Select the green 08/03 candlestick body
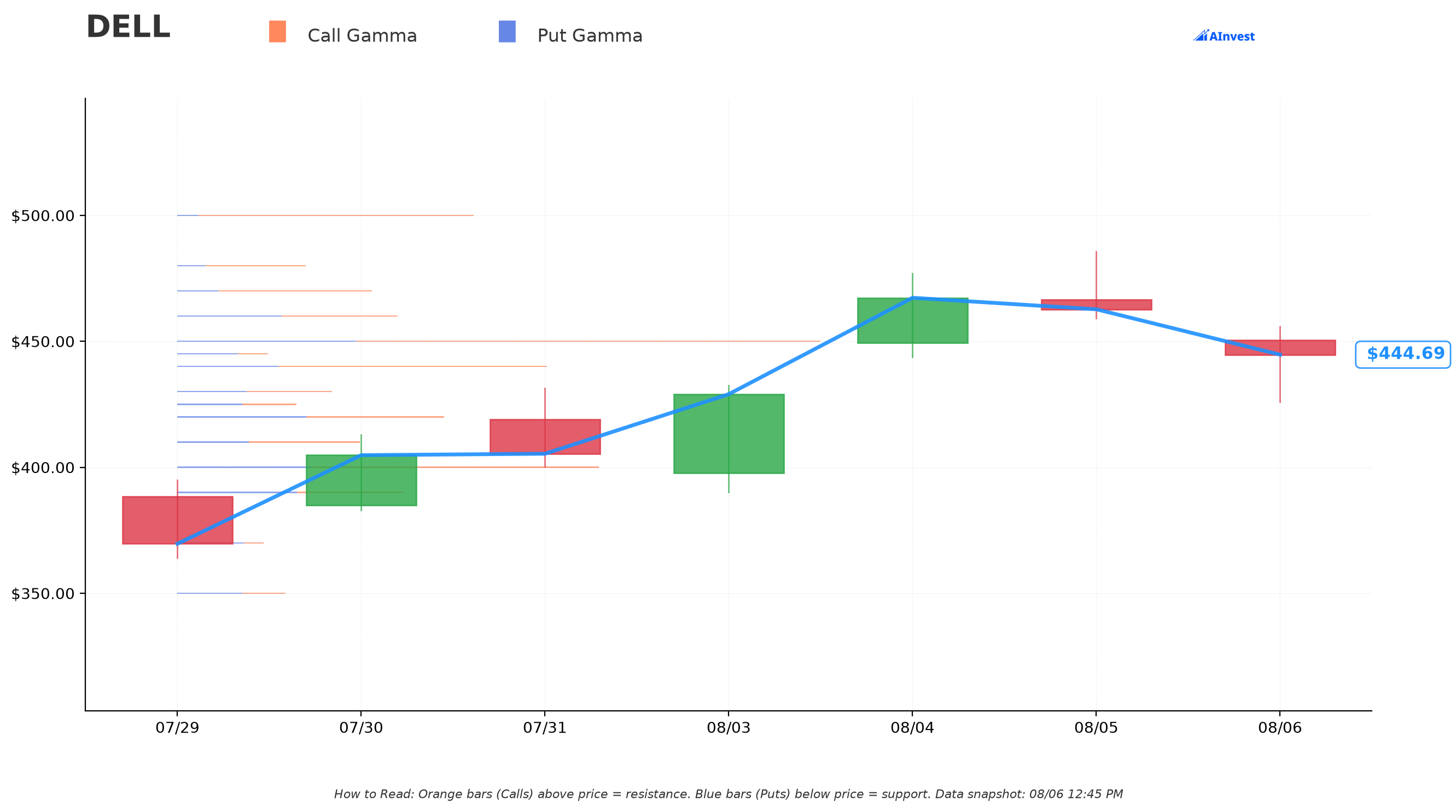 [729, 434]
